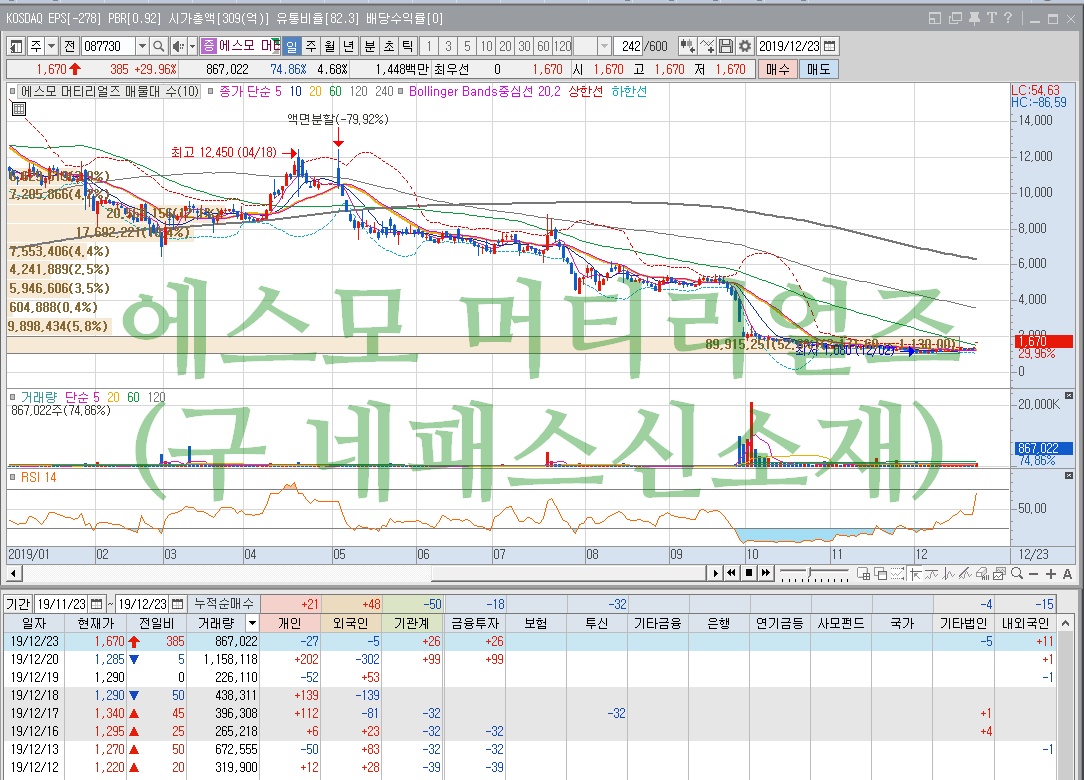Click the stop button below chart
Image resolution: width=1084 pixels, height=780 pixels.
(x=749, y=573)
